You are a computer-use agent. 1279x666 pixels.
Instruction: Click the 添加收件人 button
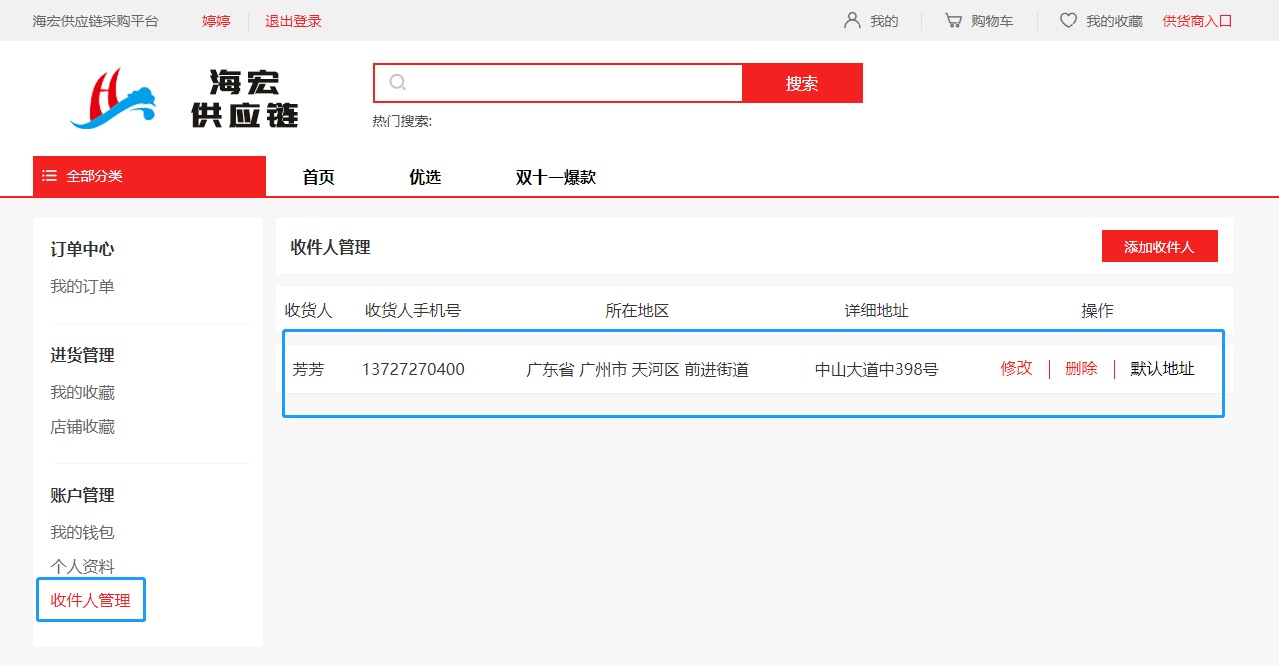(1159, 246)
